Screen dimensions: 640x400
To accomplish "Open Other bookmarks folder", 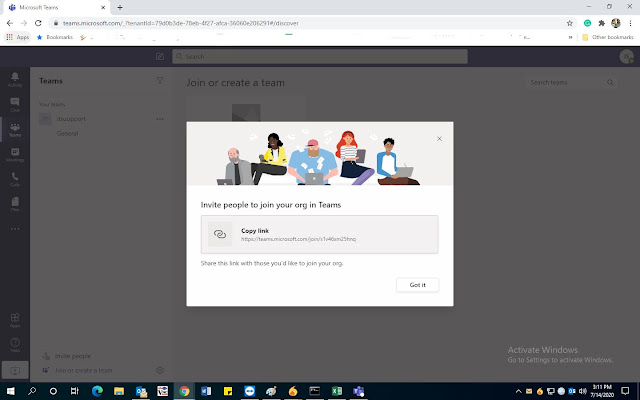I will [608, 37].
